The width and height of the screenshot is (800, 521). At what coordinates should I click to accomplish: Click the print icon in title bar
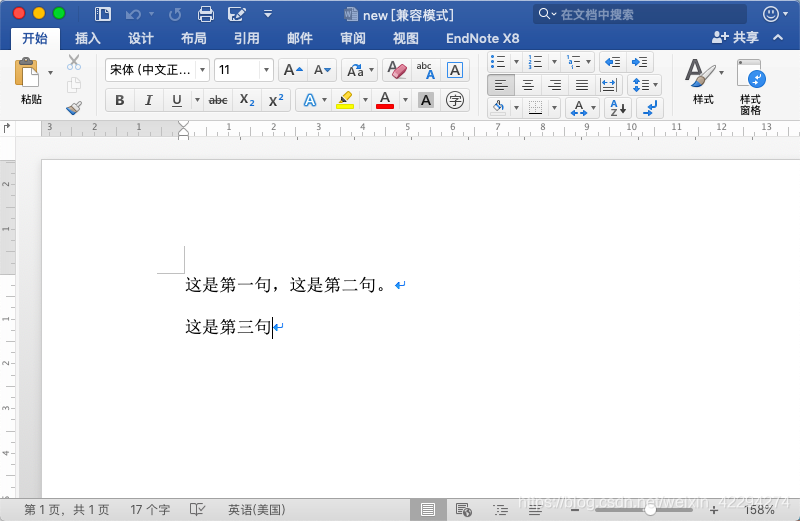tap(206, 14)
